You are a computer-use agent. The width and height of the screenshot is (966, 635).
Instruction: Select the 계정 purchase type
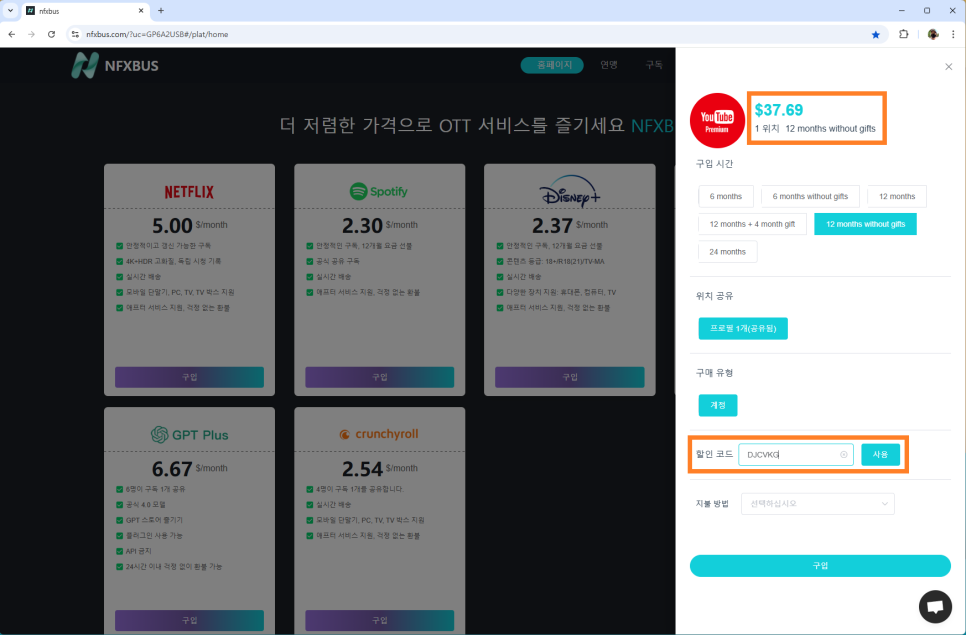pyautogui.click(x=718, y=405)
